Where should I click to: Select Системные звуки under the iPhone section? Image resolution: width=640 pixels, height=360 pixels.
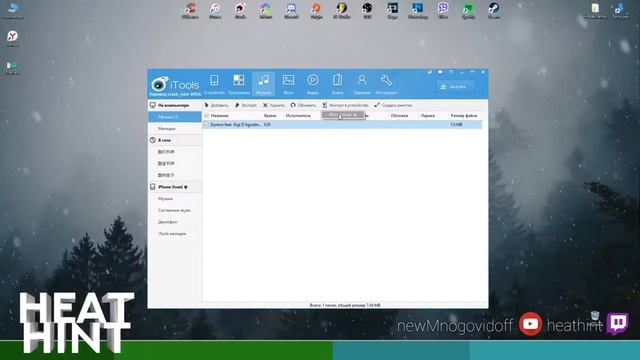(175, 210)
